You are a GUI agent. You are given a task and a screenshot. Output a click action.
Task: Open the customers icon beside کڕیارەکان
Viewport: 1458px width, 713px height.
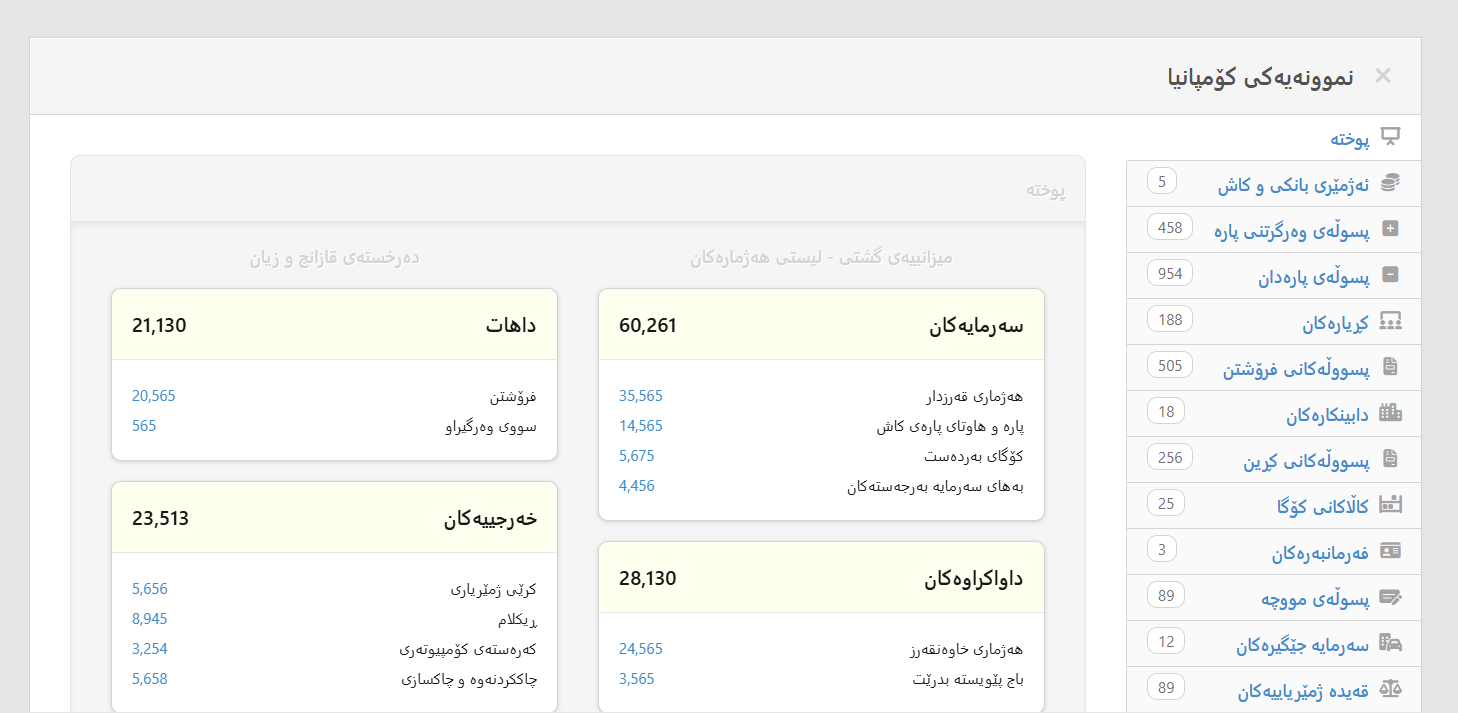pos(1390,320)
